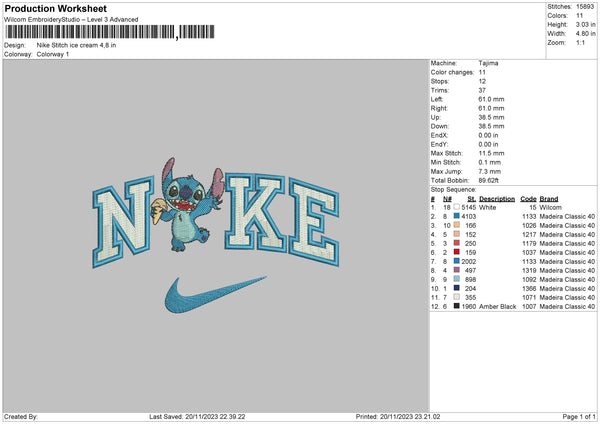Click stitch count 5145 in stop 1
This screenshot has height=424, width=600.
coord(469,207)
